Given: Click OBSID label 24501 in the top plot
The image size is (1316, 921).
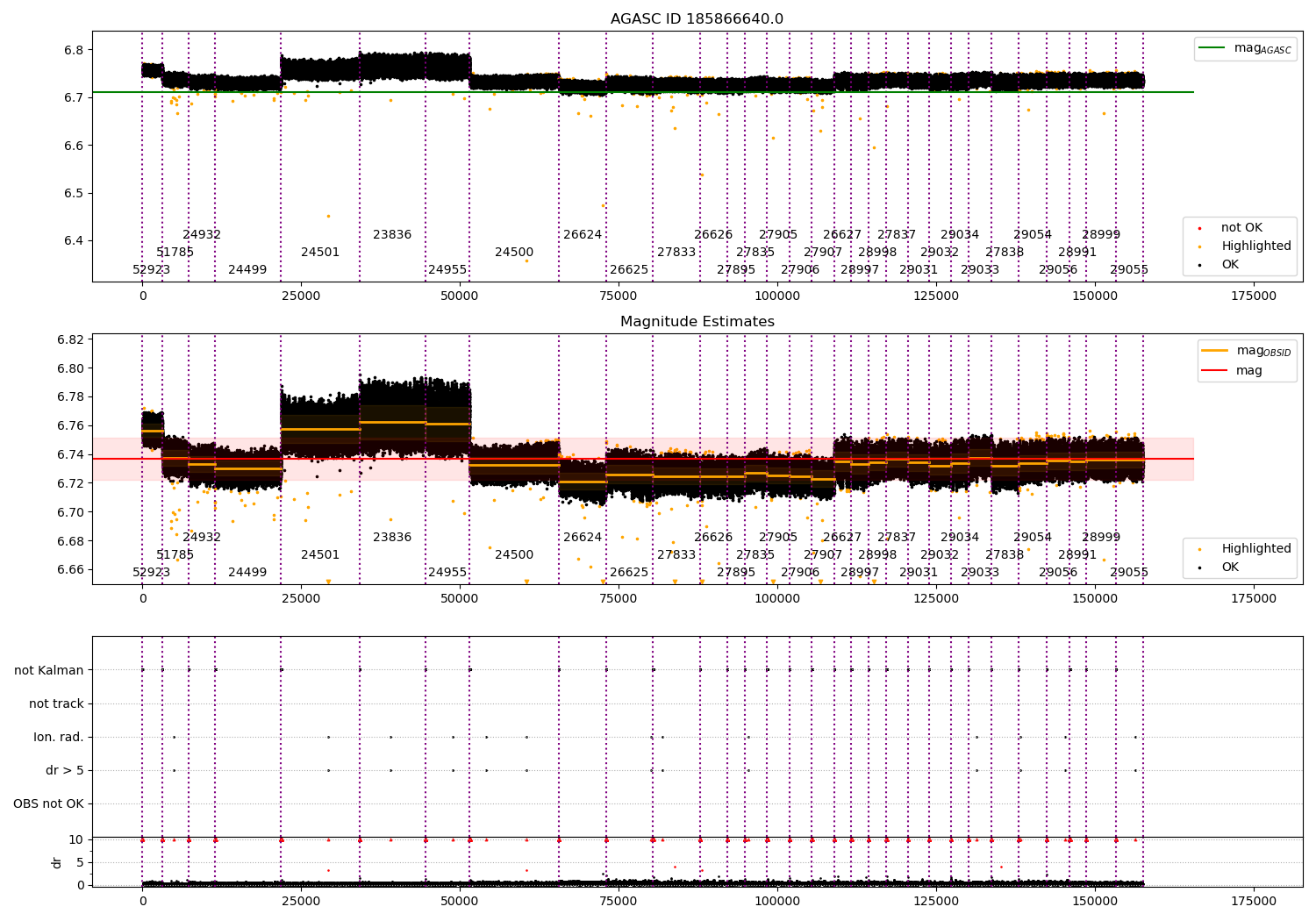Looking at the screenshot, I should 320,253.
